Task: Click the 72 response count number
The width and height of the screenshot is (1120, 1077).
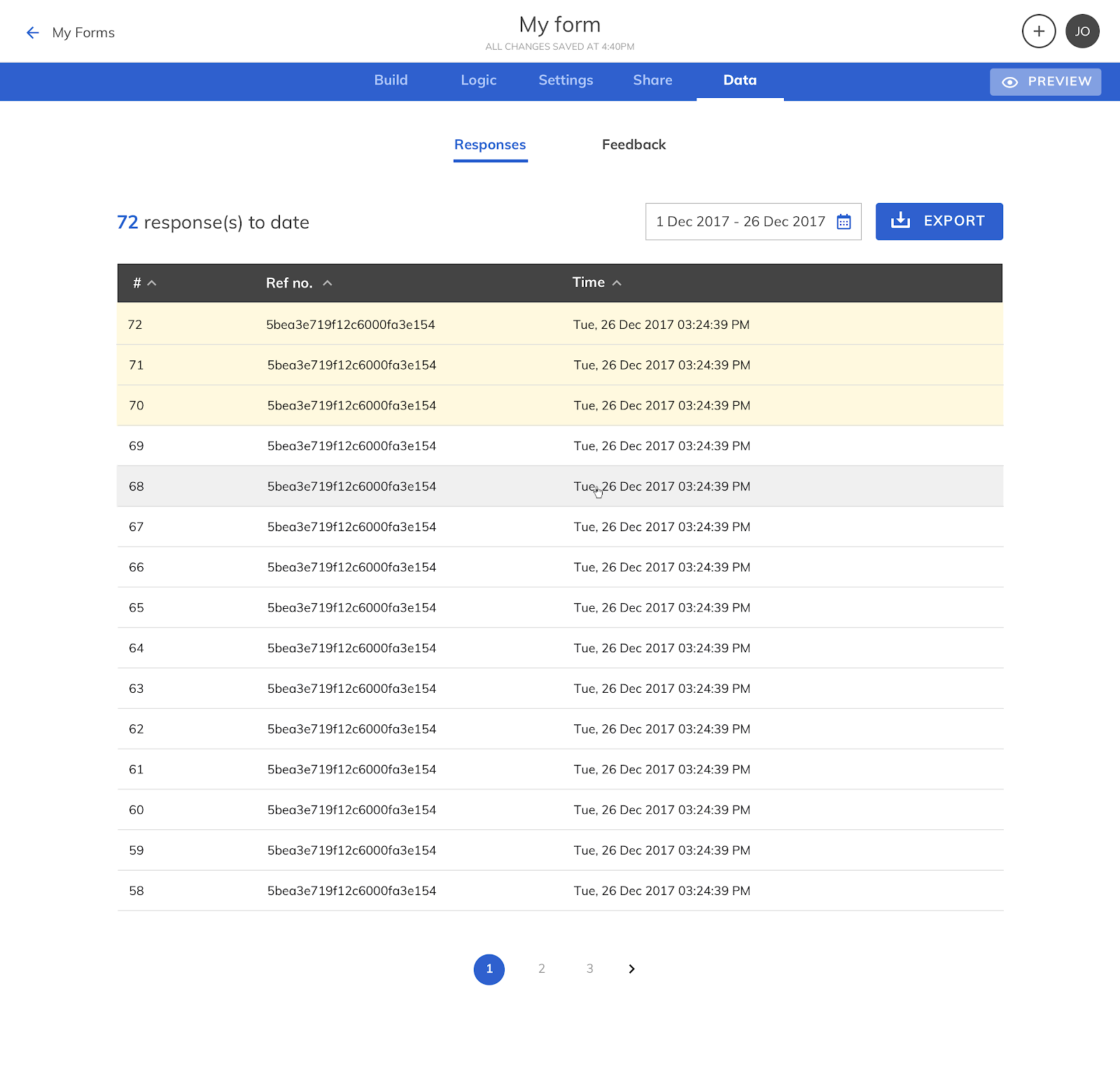Action: (127, 223)
